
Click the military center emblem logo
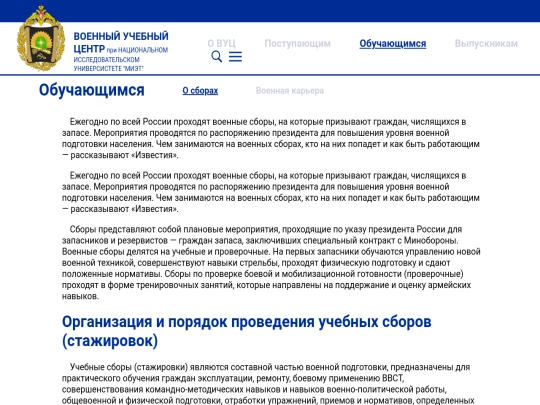click(41, 38)
